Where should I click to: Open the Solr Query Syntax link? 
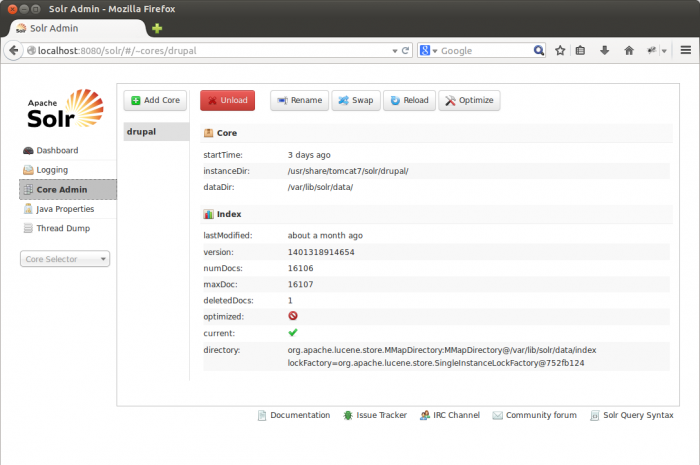[x=638, y=415]
